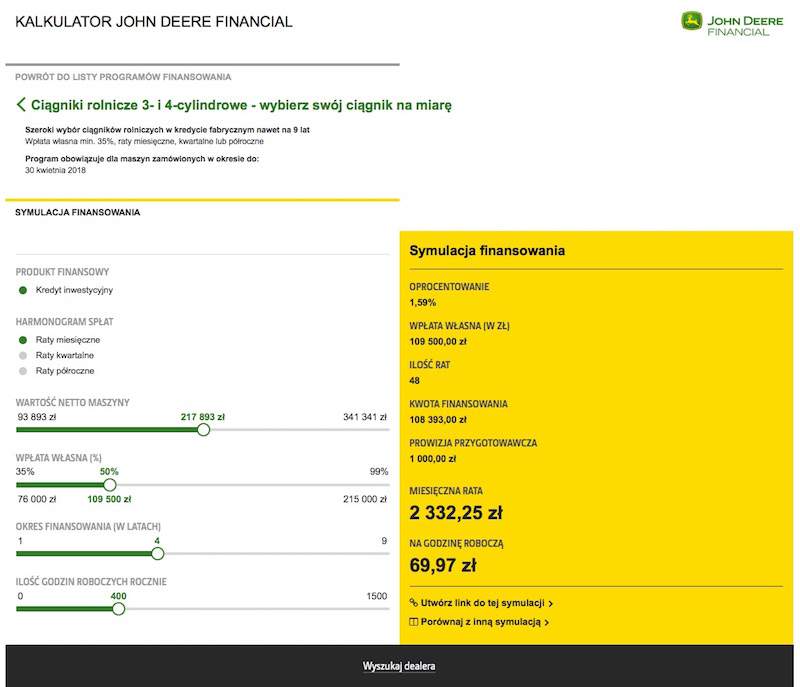Click the Kalkulator John Deere Financial title
Image resolution: width=800 pixels, height=687 pixels.
154,22
